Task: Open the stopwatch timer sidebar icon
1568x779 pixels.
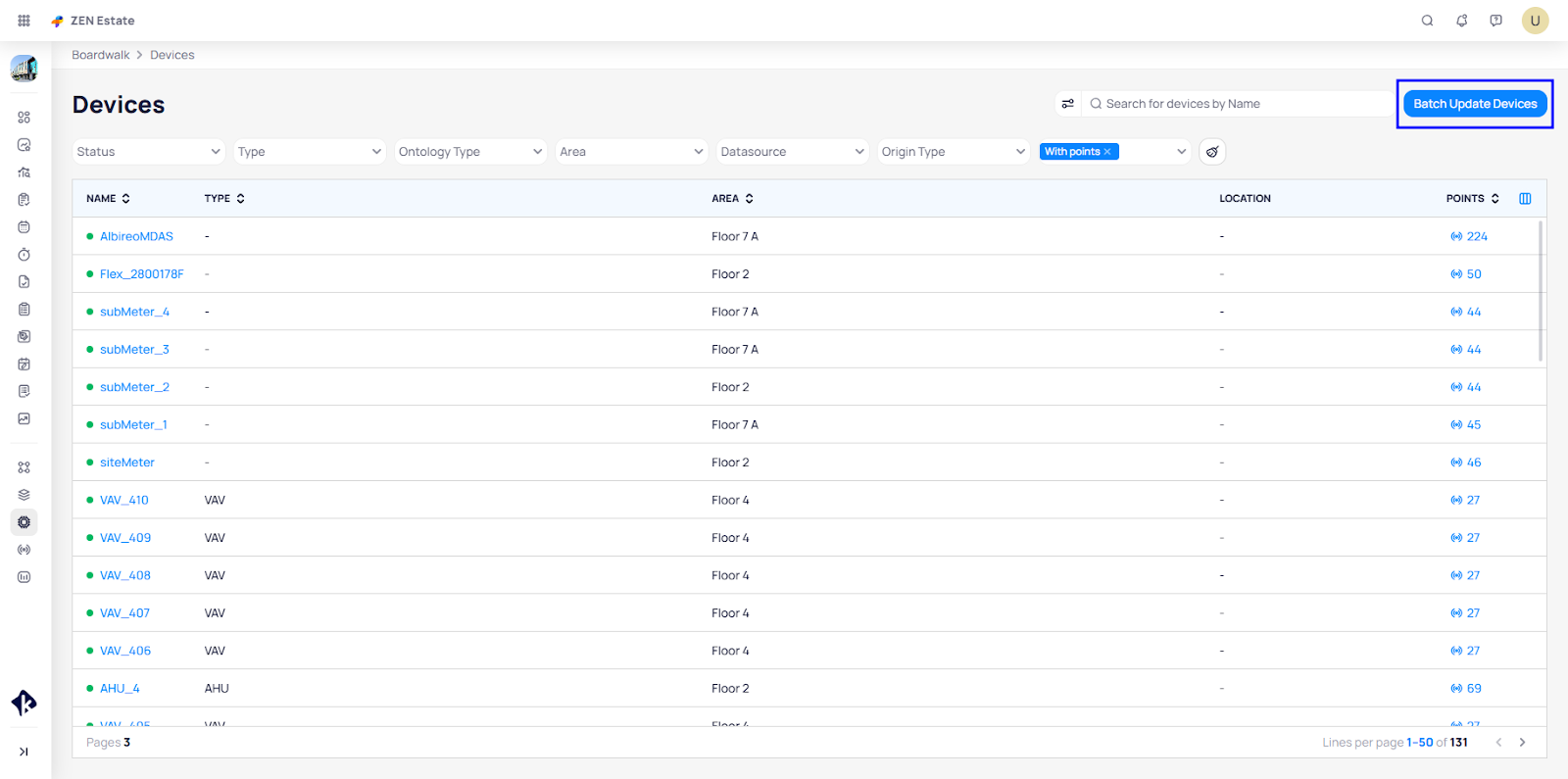Action: point(24,255)
